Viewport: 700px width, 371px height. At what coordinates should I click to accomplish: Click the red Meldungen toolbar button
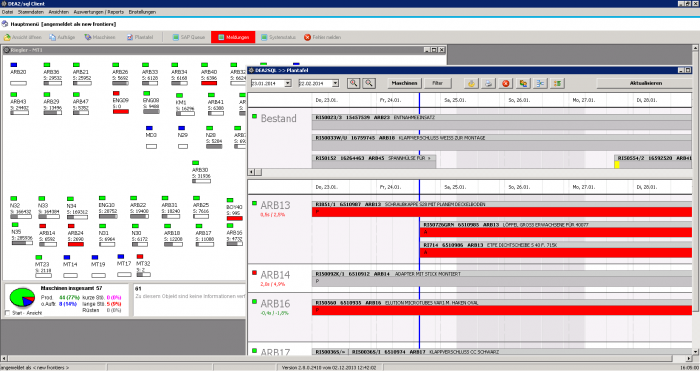click(x=233, y=37)
